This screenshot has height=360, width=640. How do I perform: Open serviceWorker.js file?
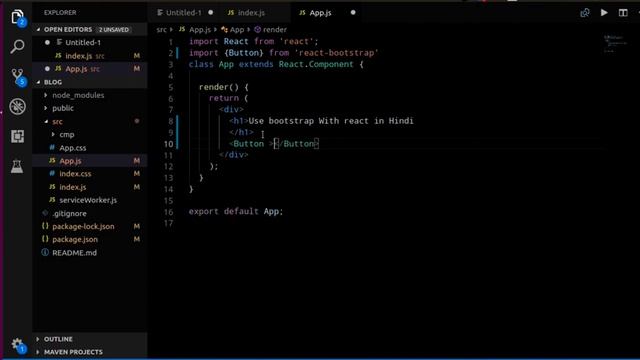click(x=88, y=200)
